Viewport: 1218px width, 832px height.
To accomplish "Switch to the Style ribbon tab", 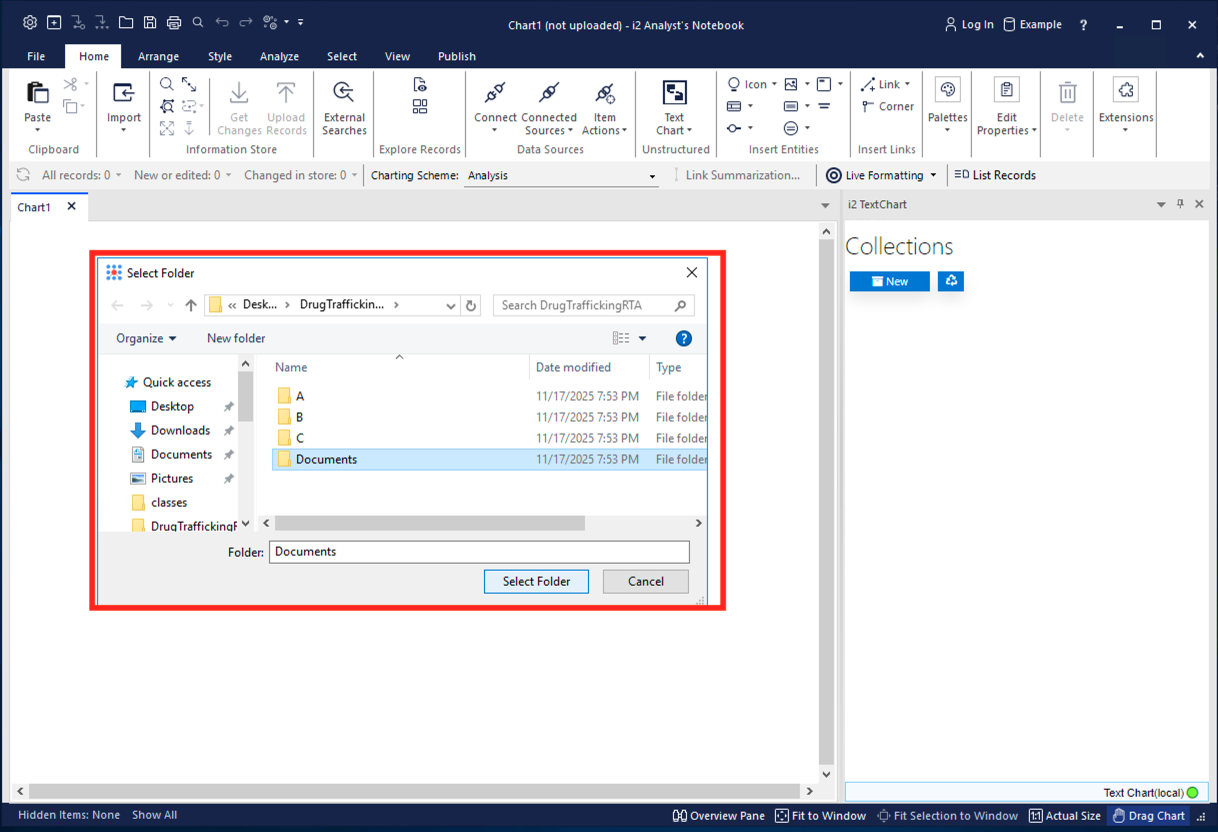I will coord(220,57).
